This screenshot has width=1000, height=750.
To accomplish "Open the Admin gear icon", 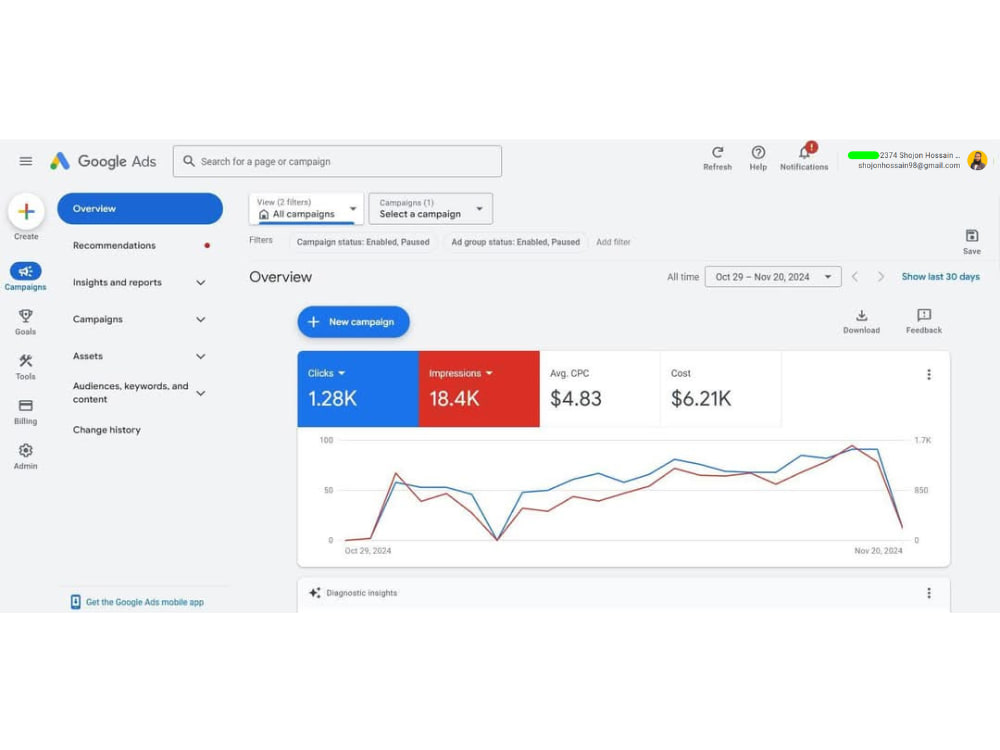I will point(26,450).
